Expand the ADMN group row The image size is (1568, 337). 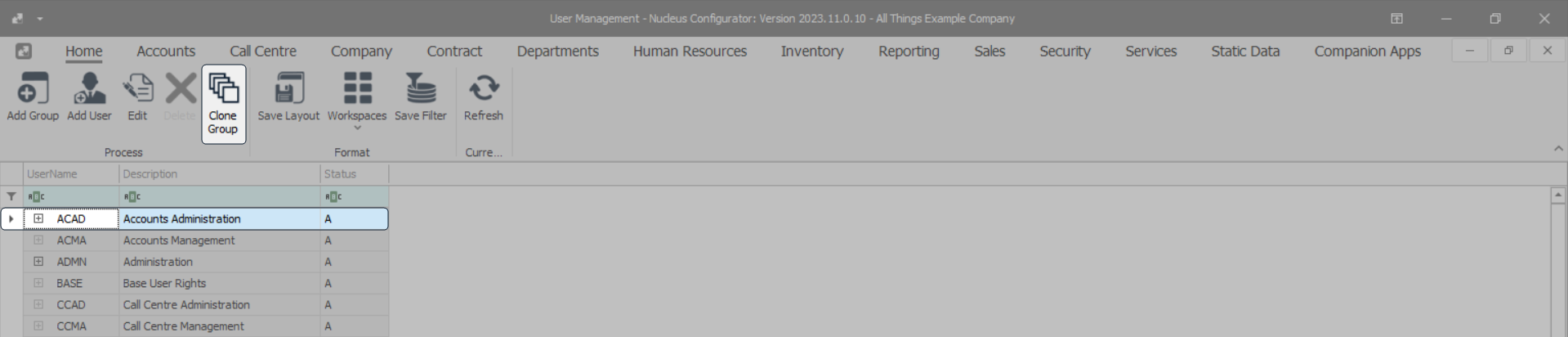click(38, 262)
